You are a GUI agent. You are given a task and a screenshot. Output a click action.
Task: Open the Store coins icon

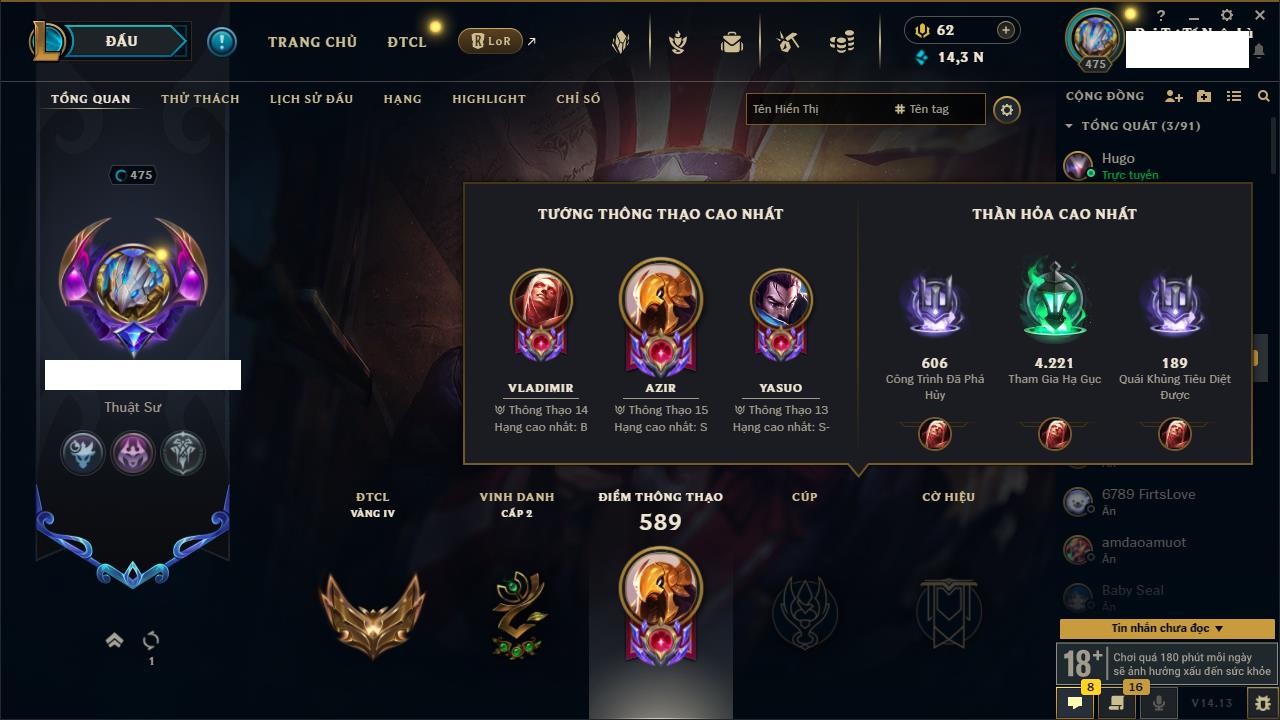842,43
